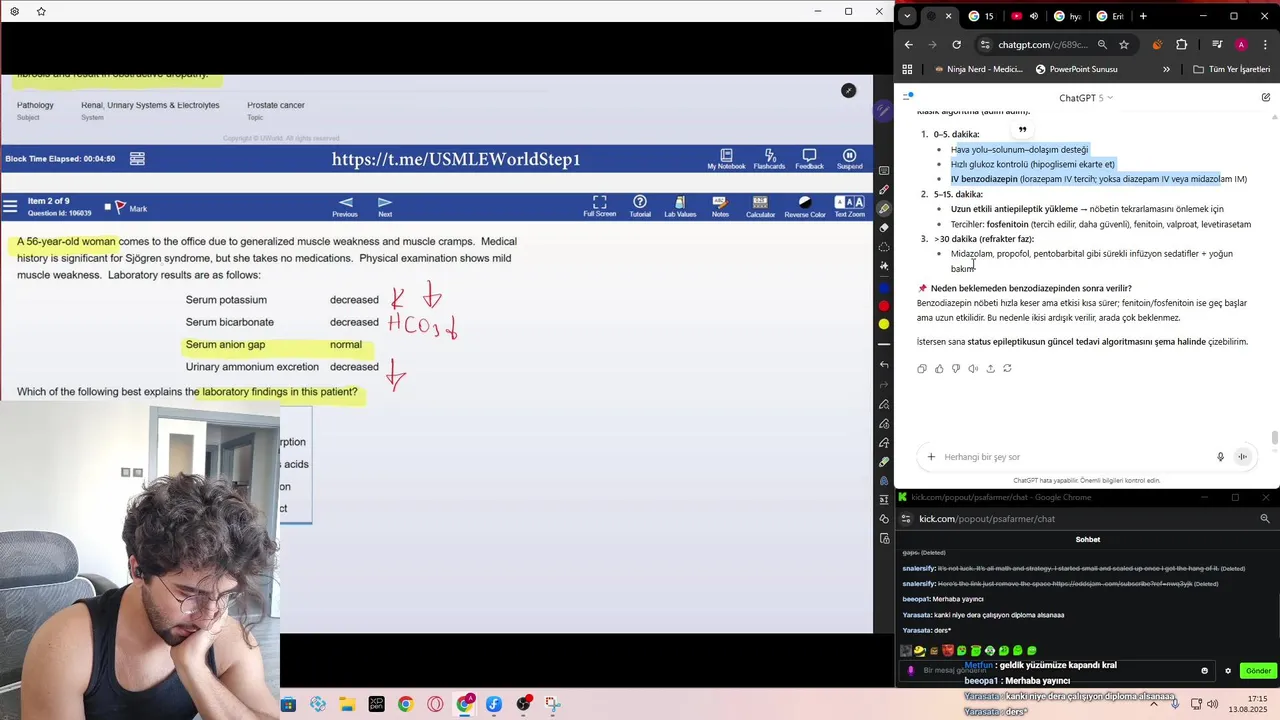This screenshot has width=1280, height=720.
Task: Give thumbs up to ChatGPT response
Action: tap(939, 369)
